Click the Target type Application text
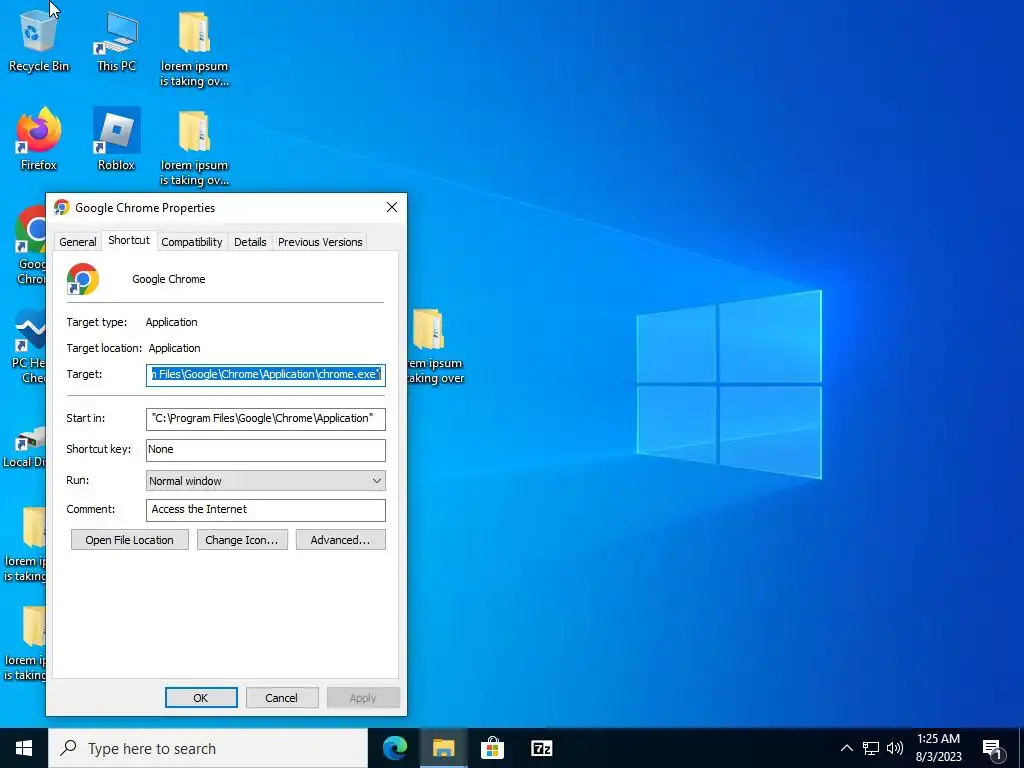The height and width of the screenshot is (768, 1024). [171, 322]
